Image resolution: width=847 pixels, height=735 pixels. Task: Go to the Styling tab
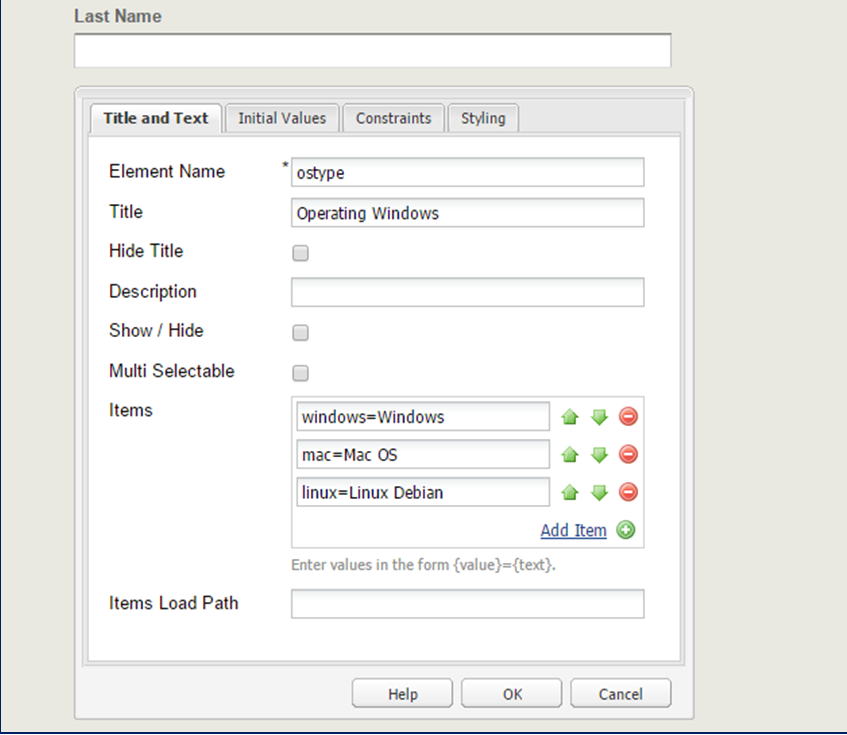[x=483, y=118]
